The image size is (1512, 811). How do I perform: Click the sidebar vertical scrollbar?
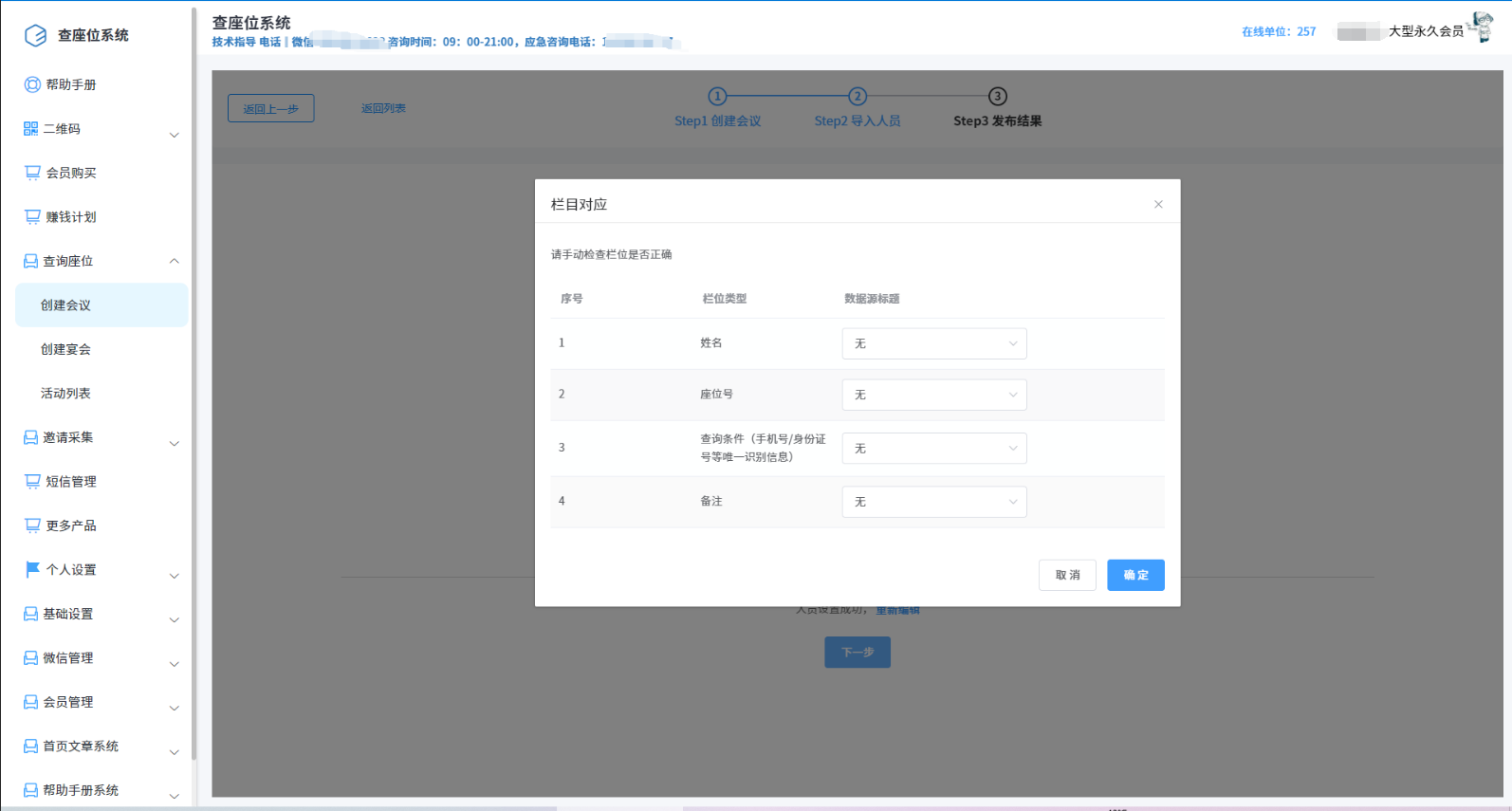[x=194, y=379]
